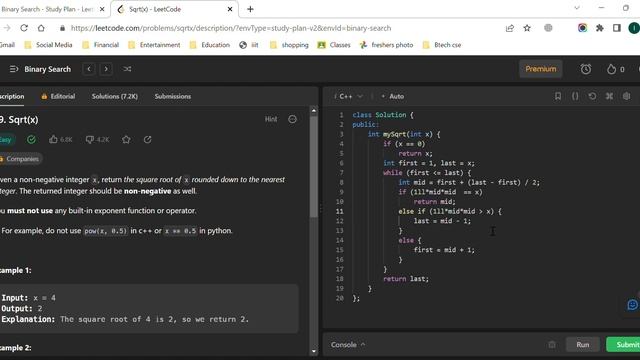The image size is (640, 360).
Task: Pick a random problem shuffle icon
Action: pyautogui.click(x=127, y=69)
